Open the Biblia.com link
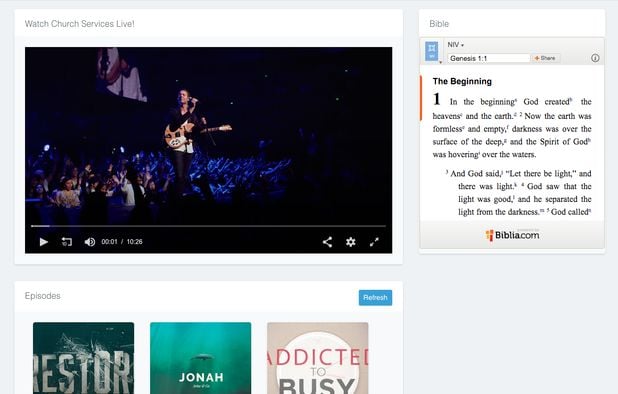The image size is (618, 394). pos(512,235)
